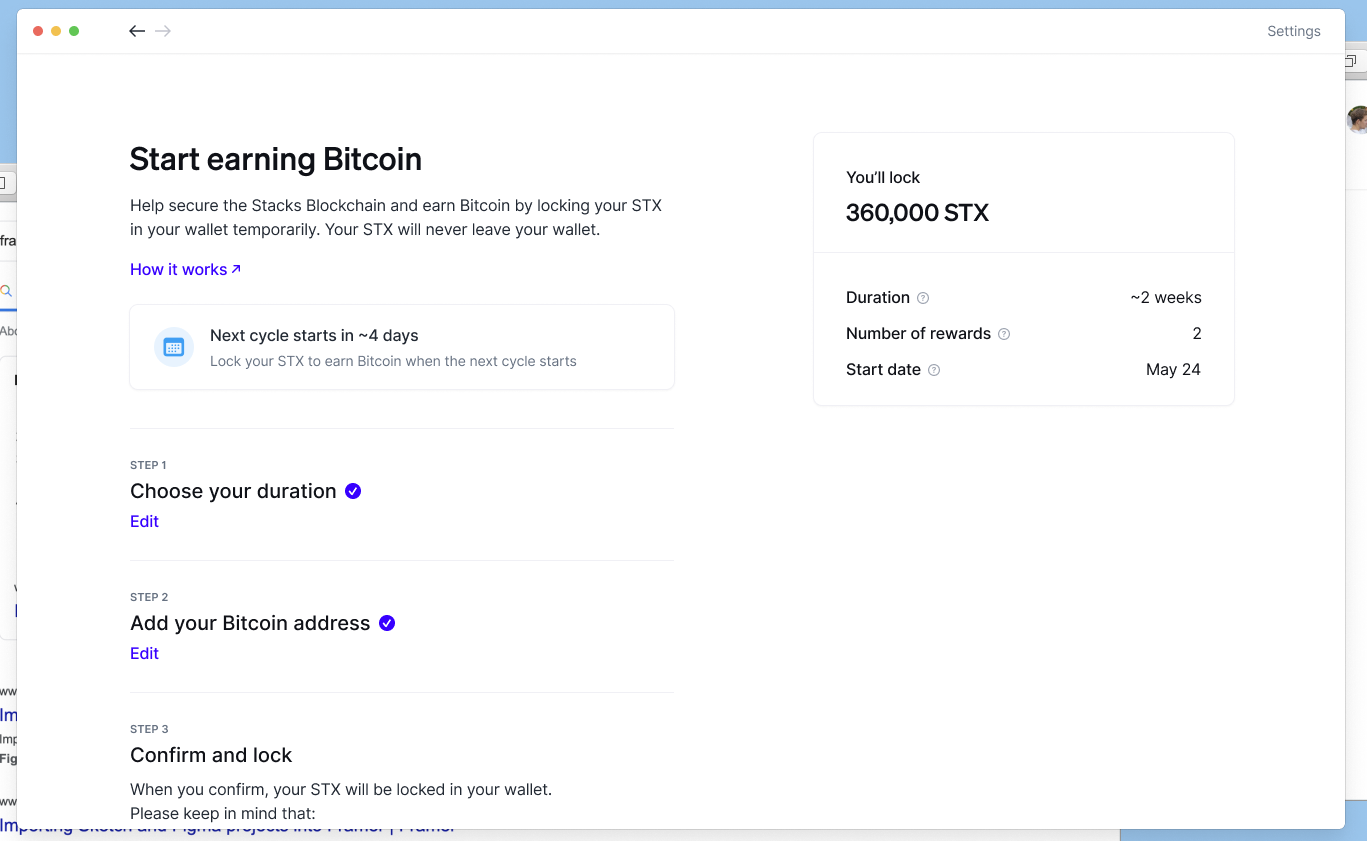Click the checkmark badge beside Add your Bitcoin address

[x=387, y=622]
